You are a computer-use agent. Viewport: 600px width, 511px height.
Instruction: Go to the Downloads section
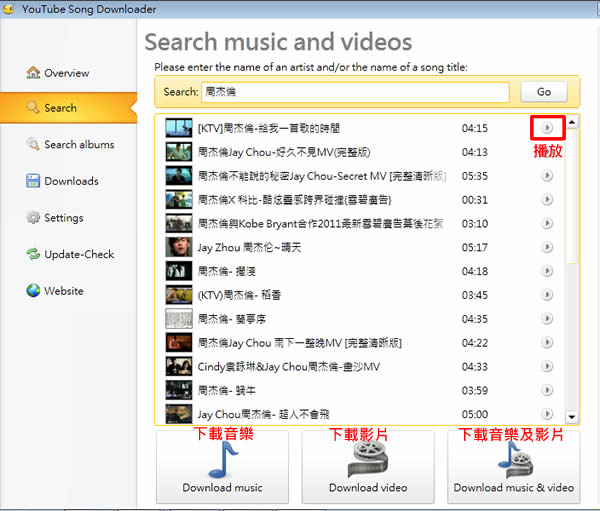(62, 181)
